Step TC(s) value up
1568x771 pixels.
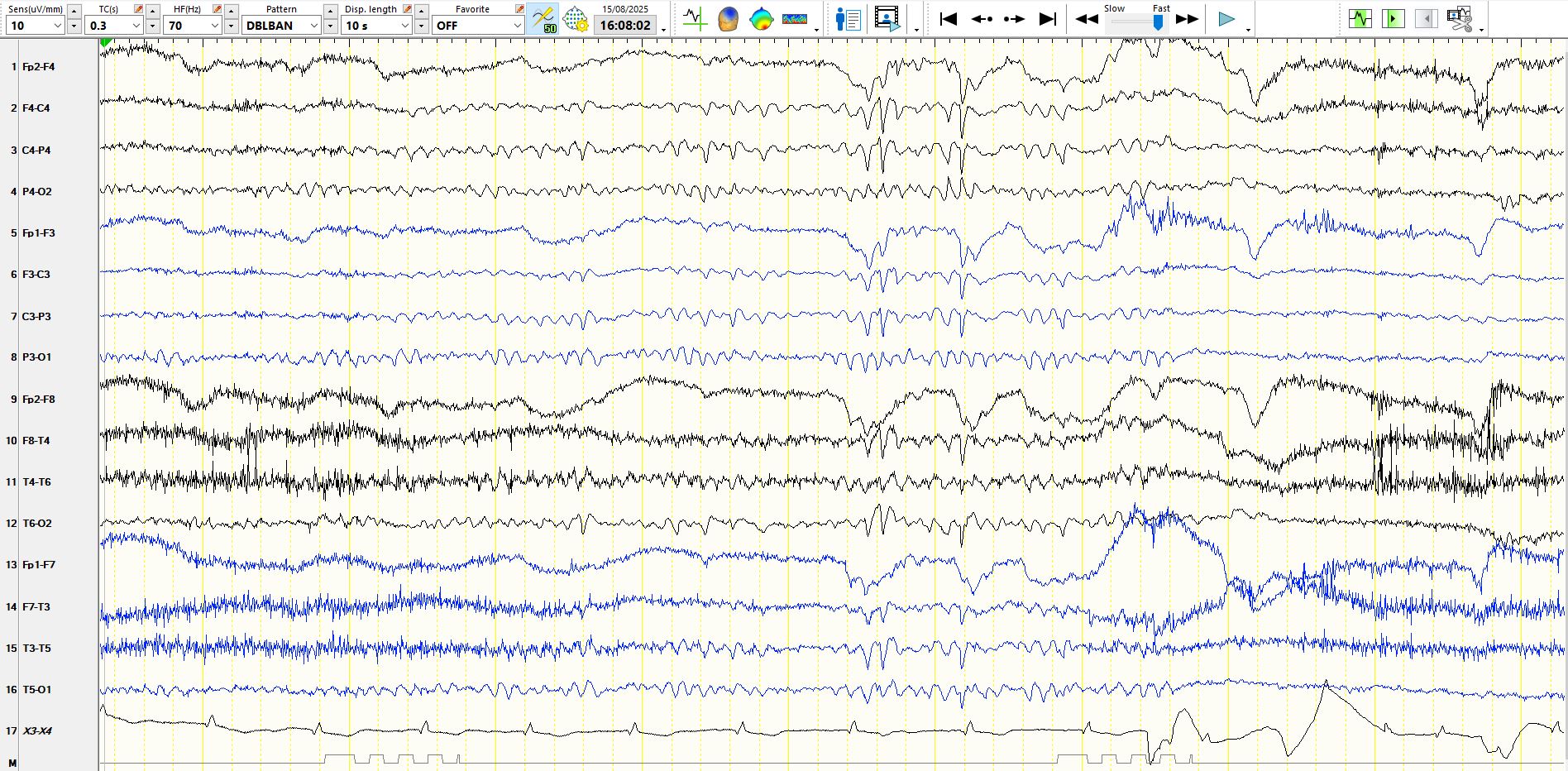[x=153, y=11]
